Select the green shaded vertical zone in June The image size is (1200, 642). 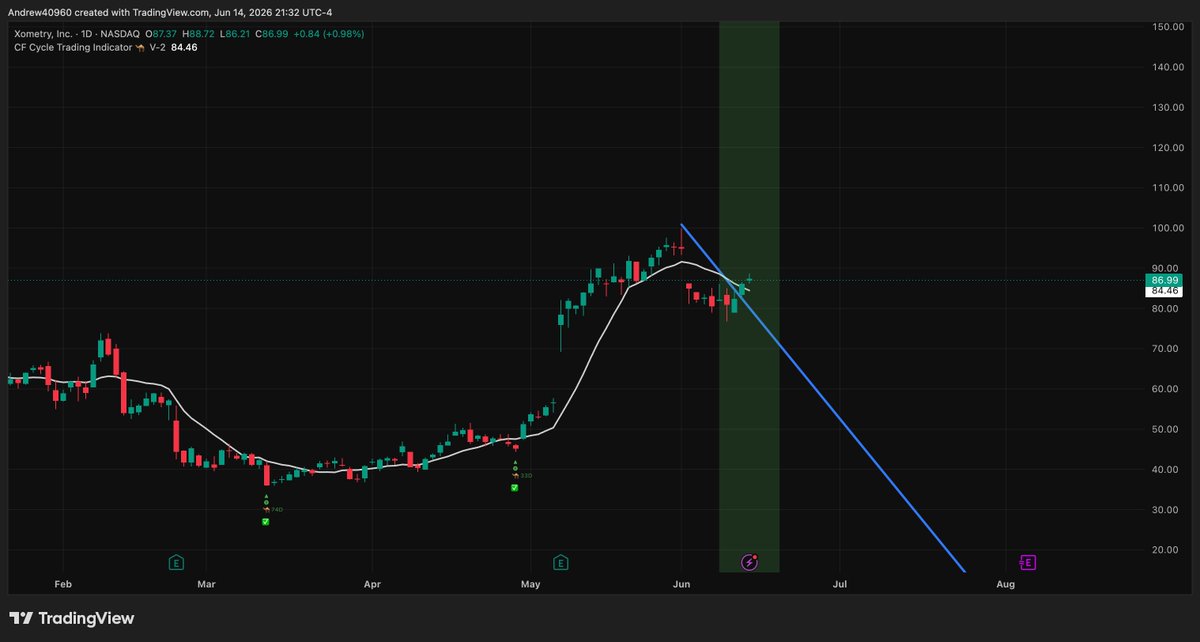click(x=749, y=296)
